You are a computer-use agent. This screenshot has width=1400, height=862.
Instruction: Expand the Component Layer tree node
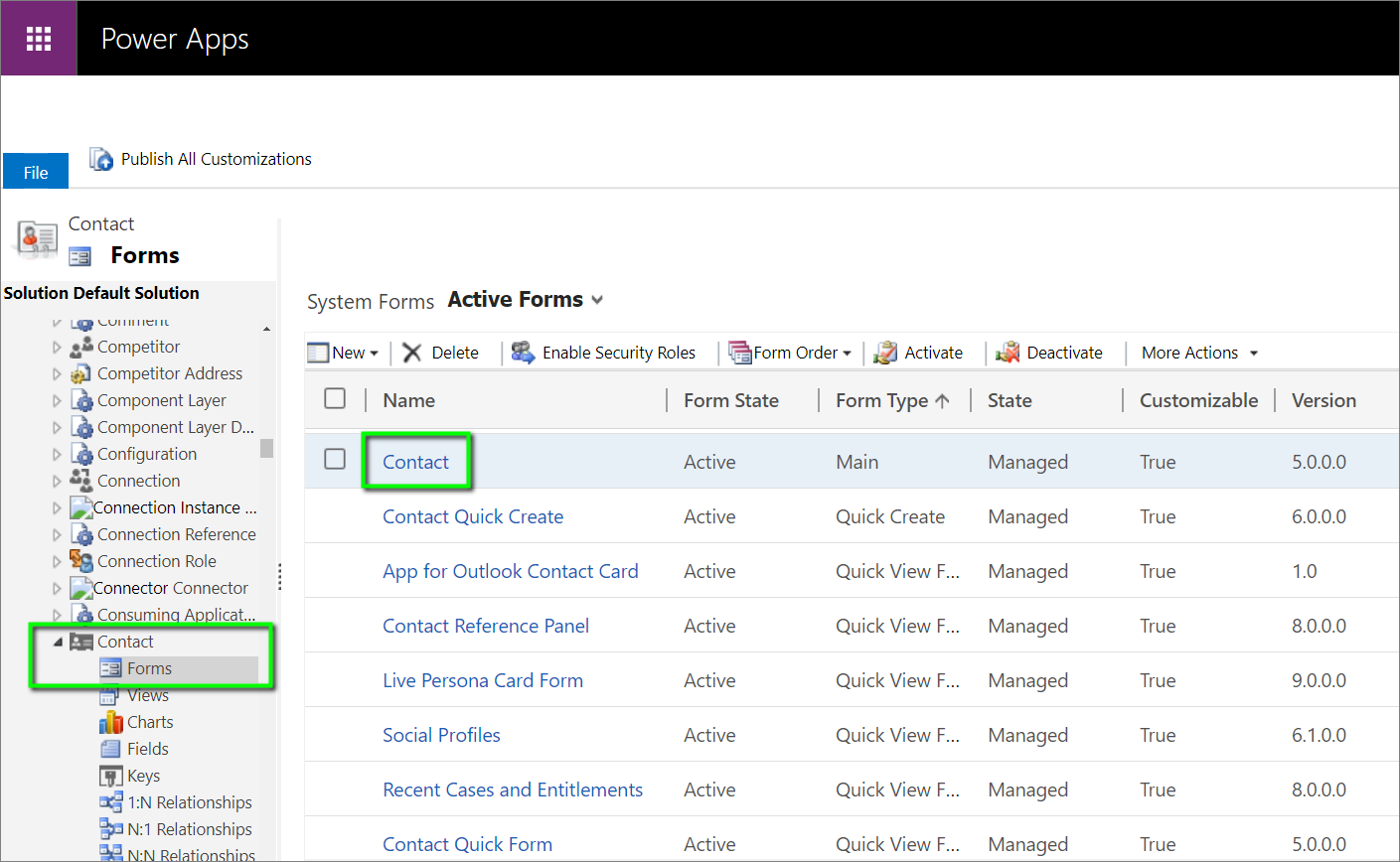pos(57,401)
